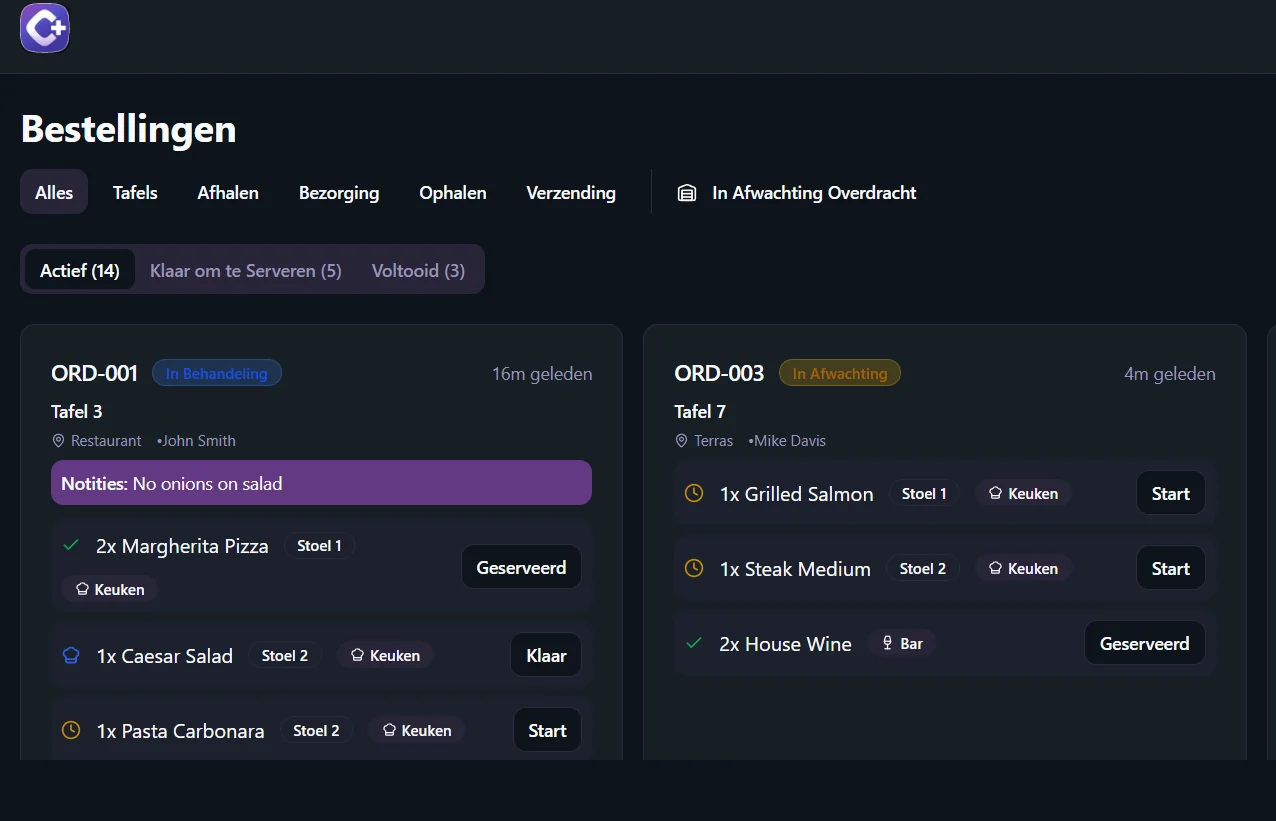Select the Actief (14) status tab
Image resolution: width=1276 pixels, height=821 pixels.
pyautogui.click(x=80, y=270)
